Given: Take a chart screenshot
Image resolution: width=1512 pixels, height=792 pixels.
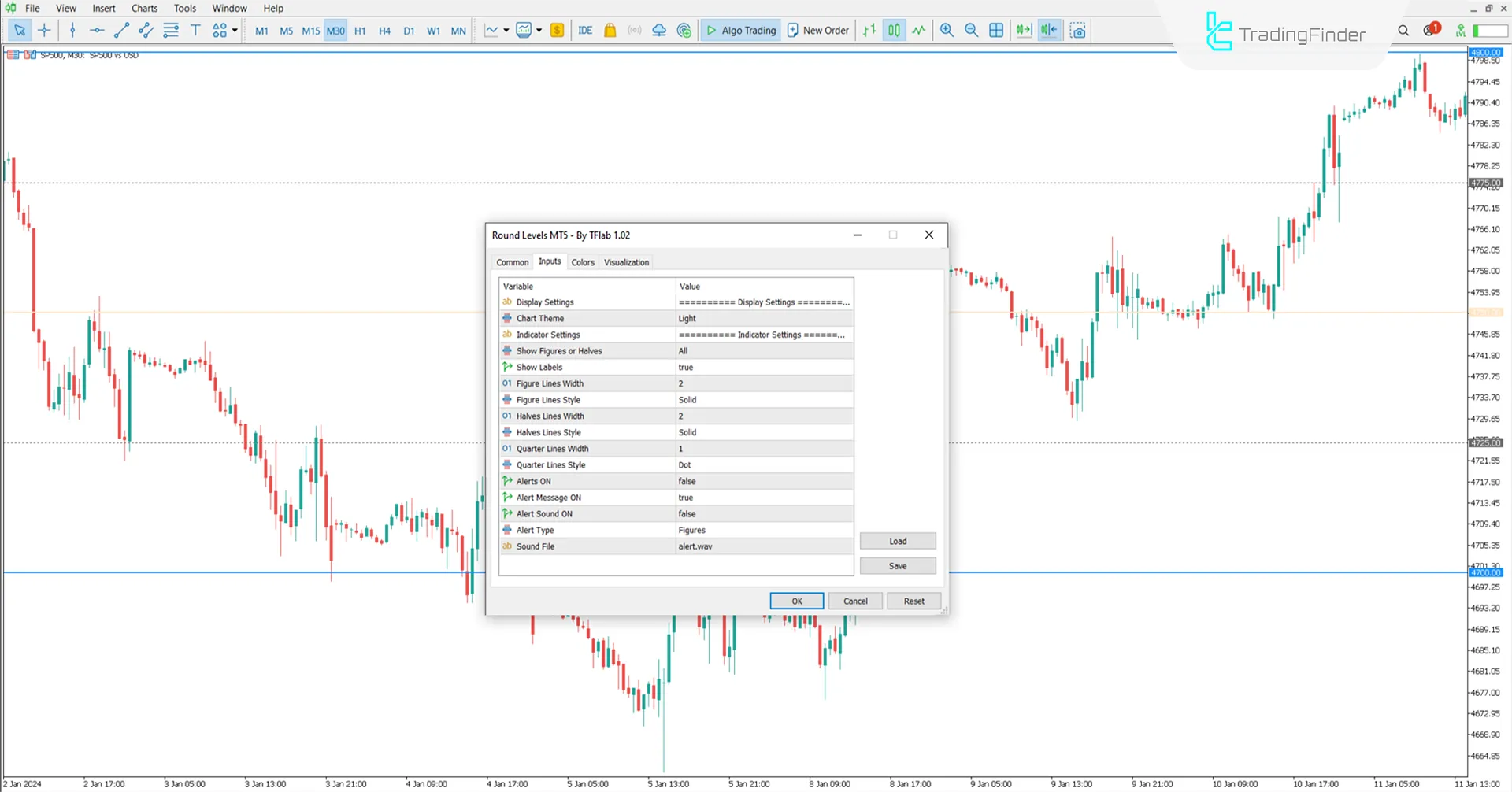Looking at the screenshot, I should point(1078,30).
